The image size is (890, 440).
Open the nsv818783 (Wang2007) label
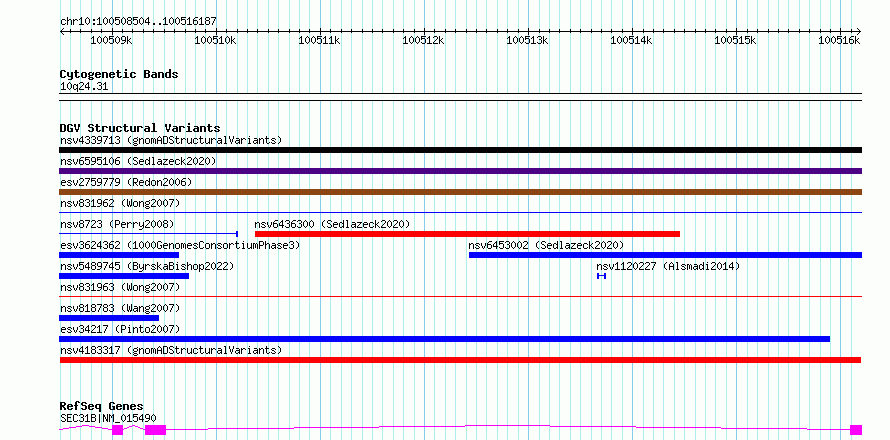coord(120,308)
